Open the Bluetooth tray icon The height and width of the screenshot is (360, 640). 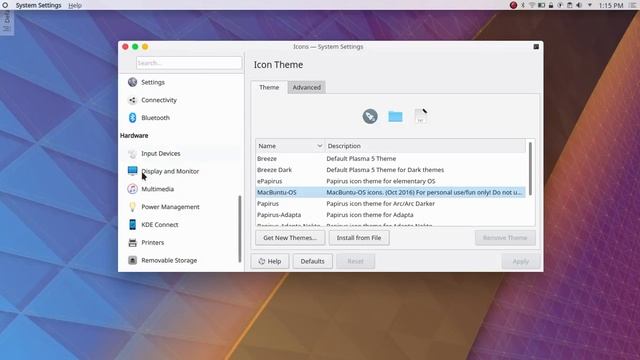[x=523, y=5]
